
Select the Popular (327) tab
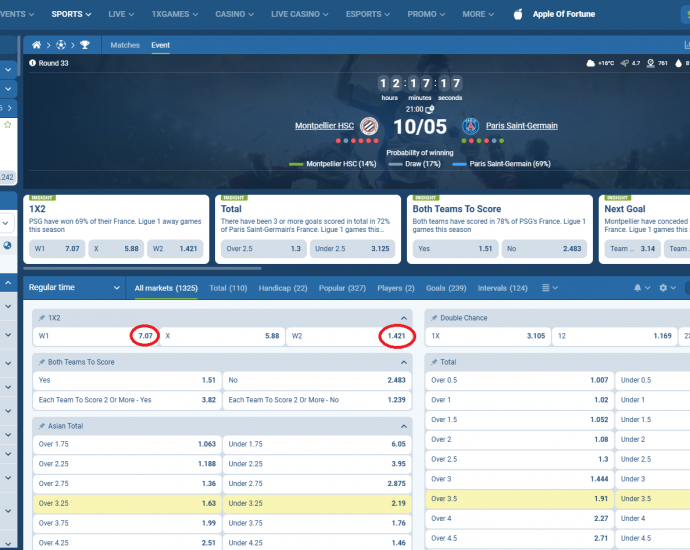coord(342,288)
